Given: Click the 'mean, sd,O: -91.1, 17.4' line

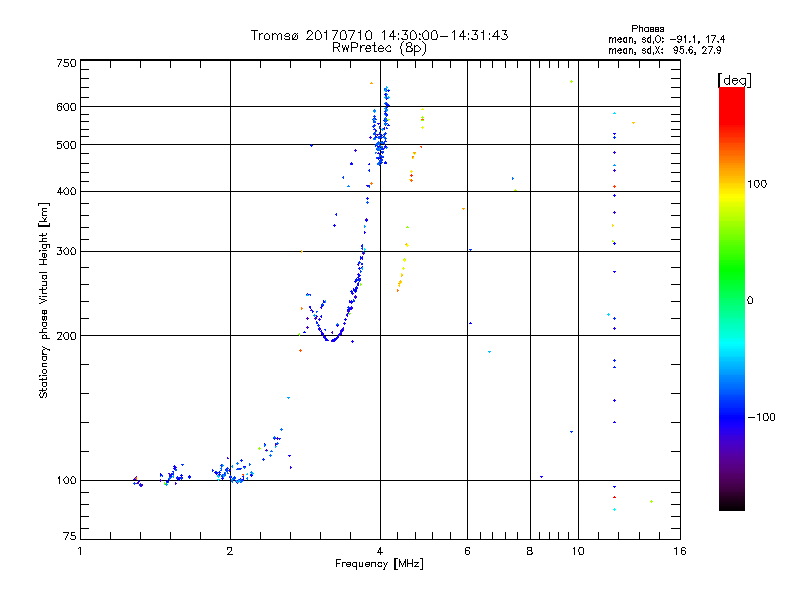Looking at the screenshot, I should [x=666, y=39].
